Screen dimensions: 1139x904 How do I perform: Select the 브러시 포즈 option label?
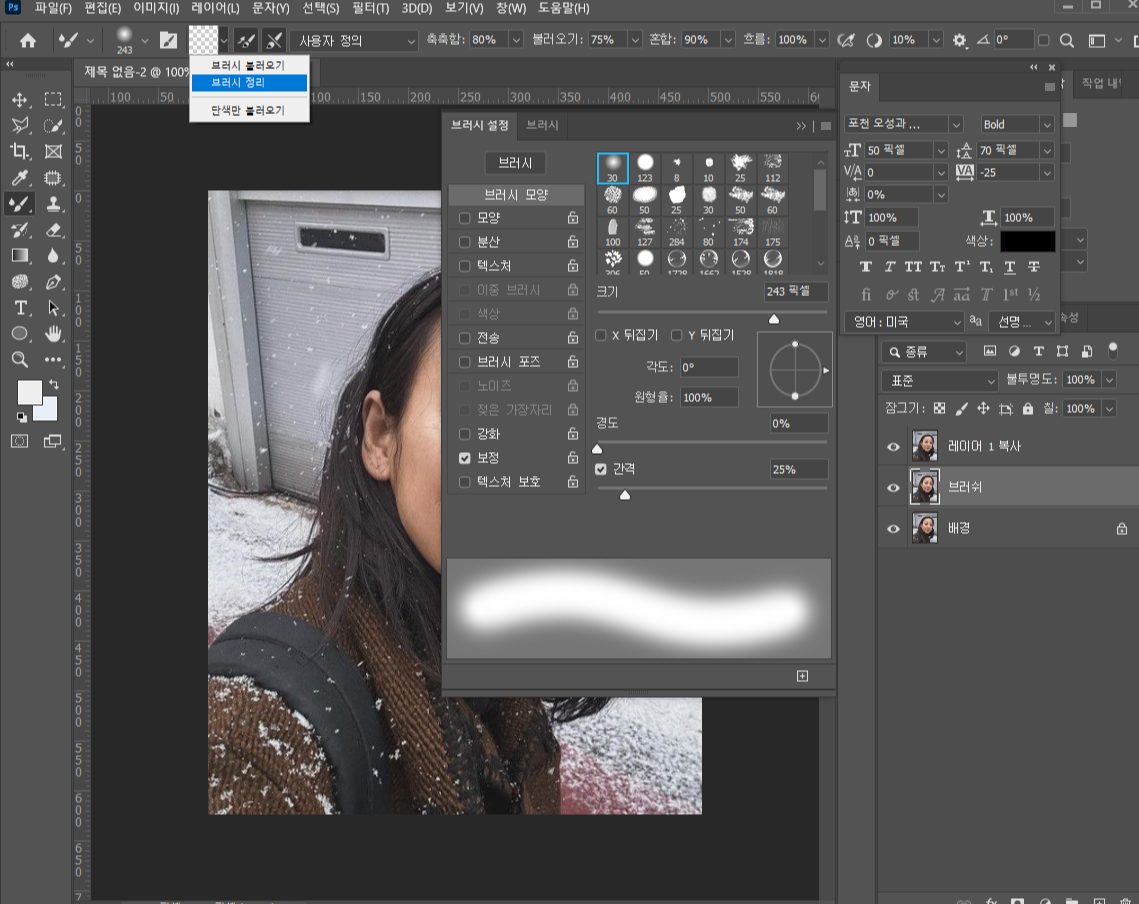point(508,362)
